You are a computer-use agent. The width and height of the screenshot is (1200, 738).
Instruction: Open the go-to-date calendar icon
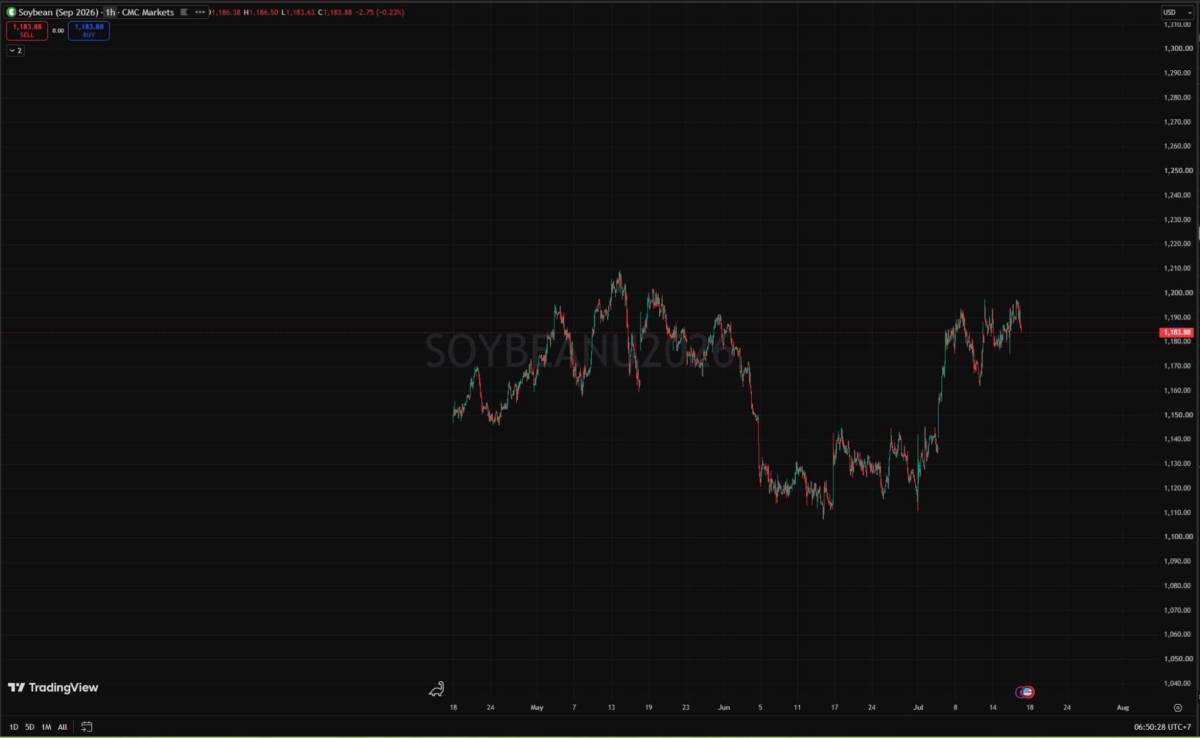[87, 727]
